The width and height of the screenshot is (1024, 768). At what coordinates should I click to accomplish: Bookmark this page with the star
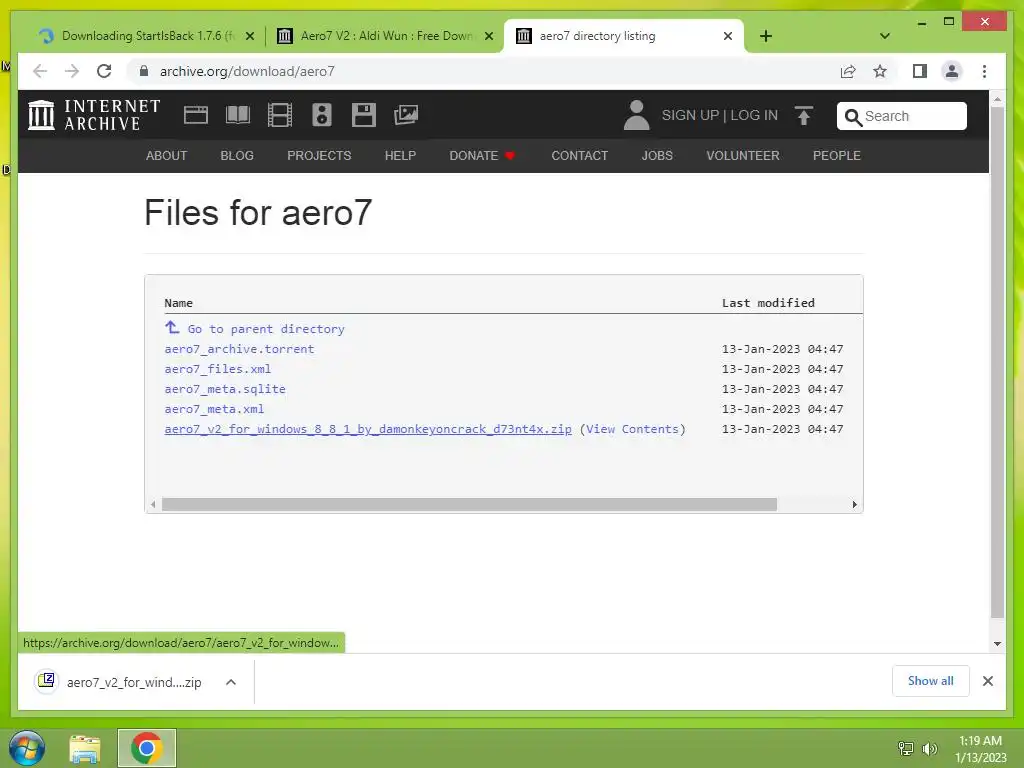click(880, 71)
